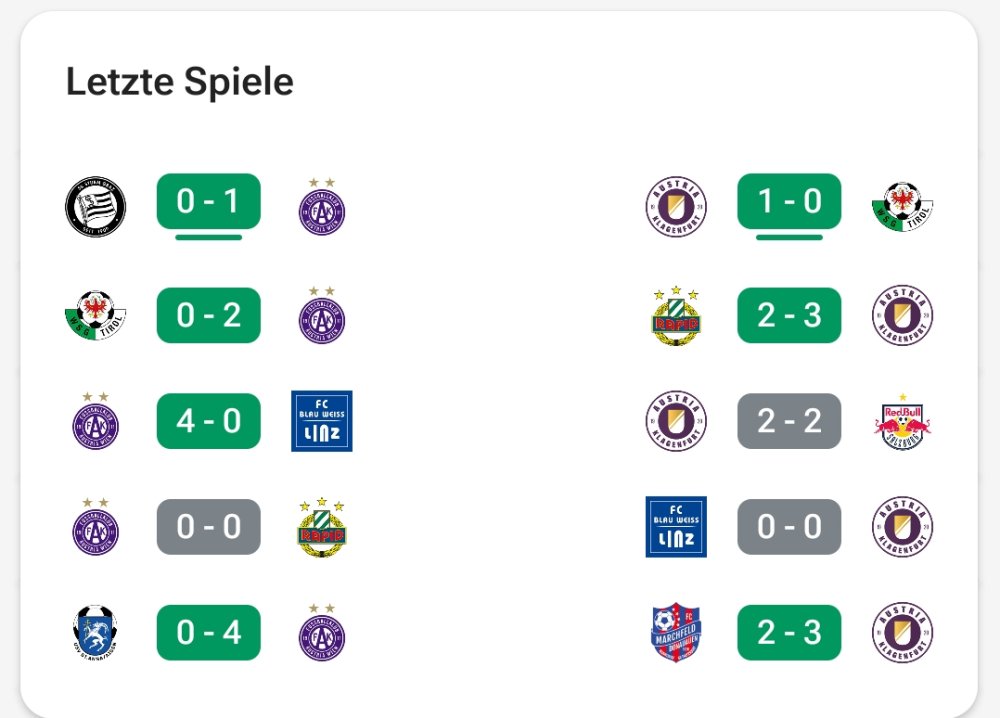Open the 4 - 0 score button
The width and height of the screenshot is (1000, 718).
tap(208, 421)
